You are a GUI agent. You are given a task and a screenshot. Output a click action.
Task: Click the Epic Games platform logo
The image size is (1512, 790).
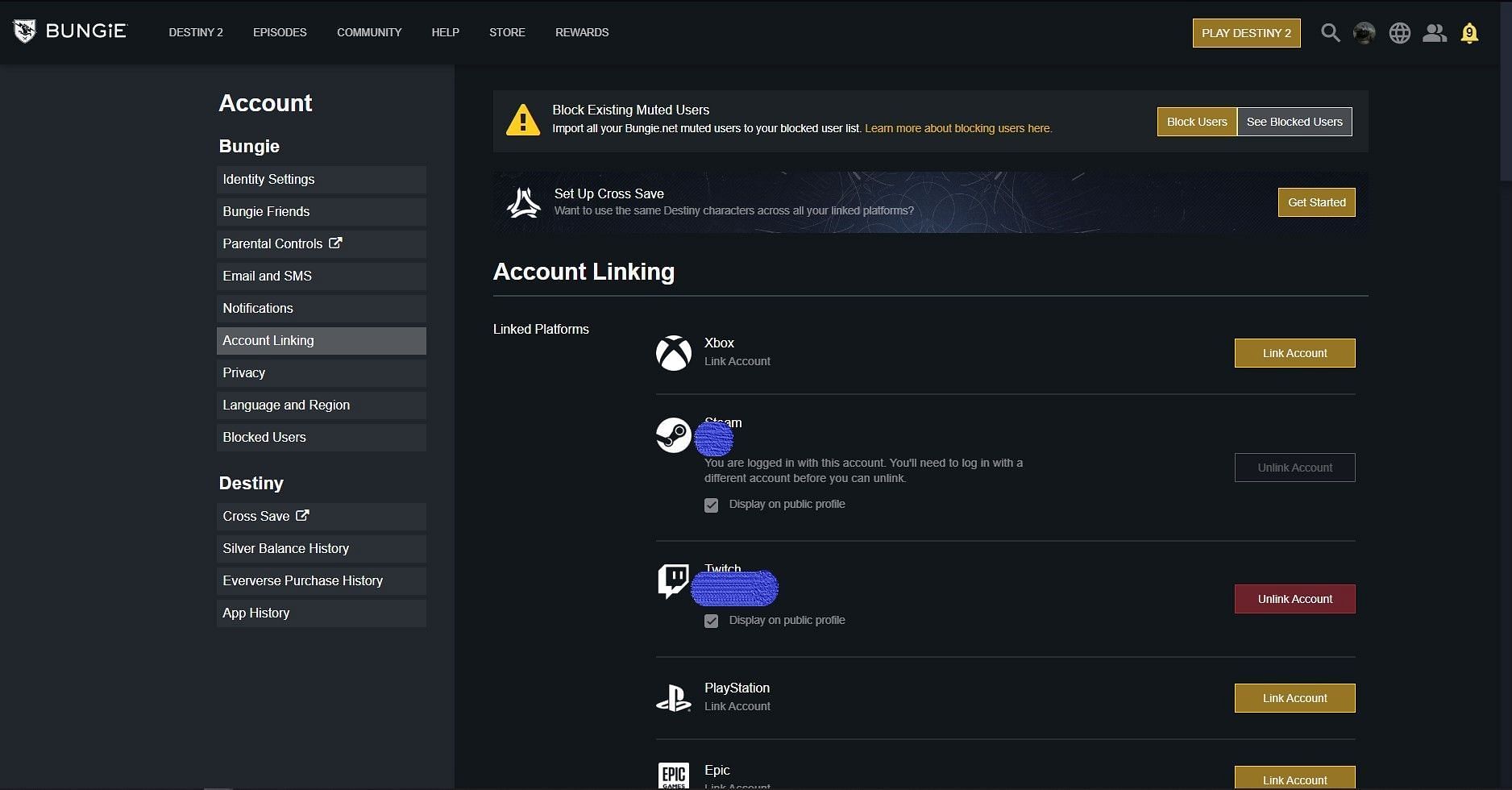point(674,775)
